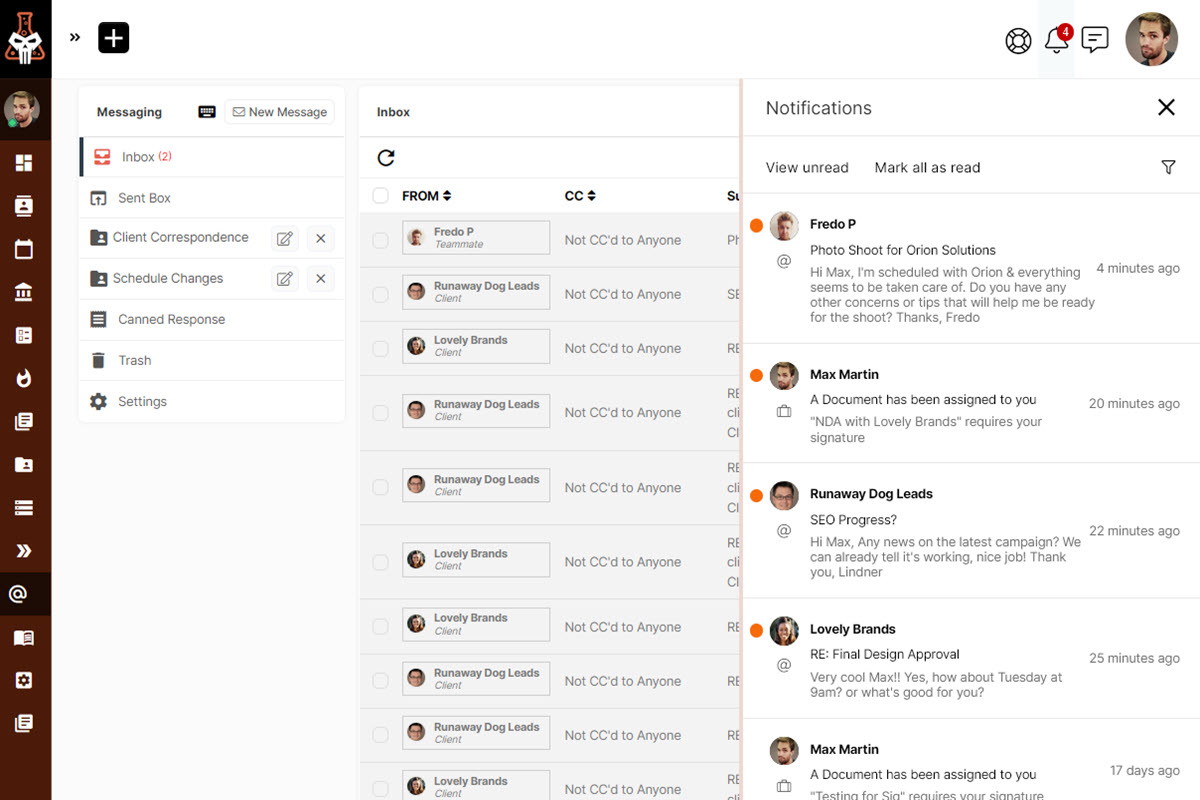Open the calendar sidebar icon
The width and height of the screenshot is (1200, 800).
pyautogui.click(x=24, y=249)
